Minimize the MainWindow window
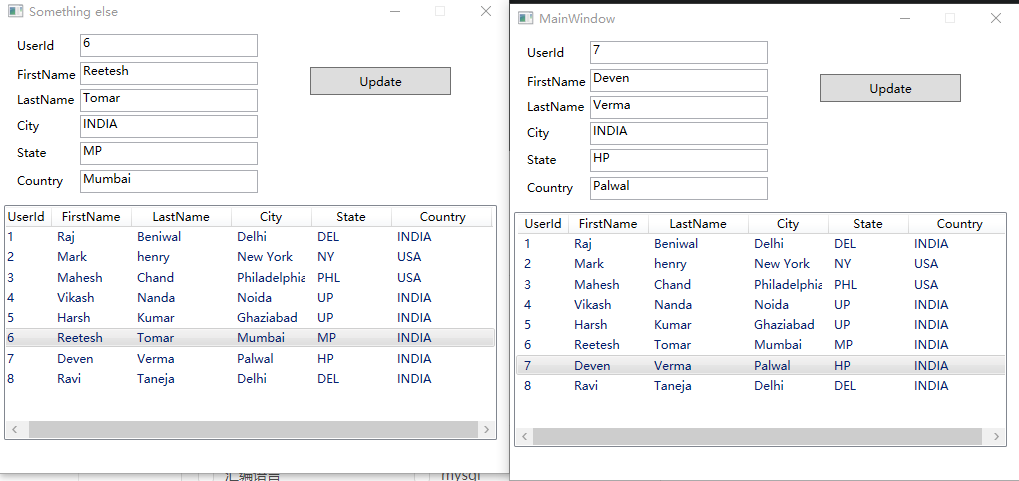 point(905,18)
